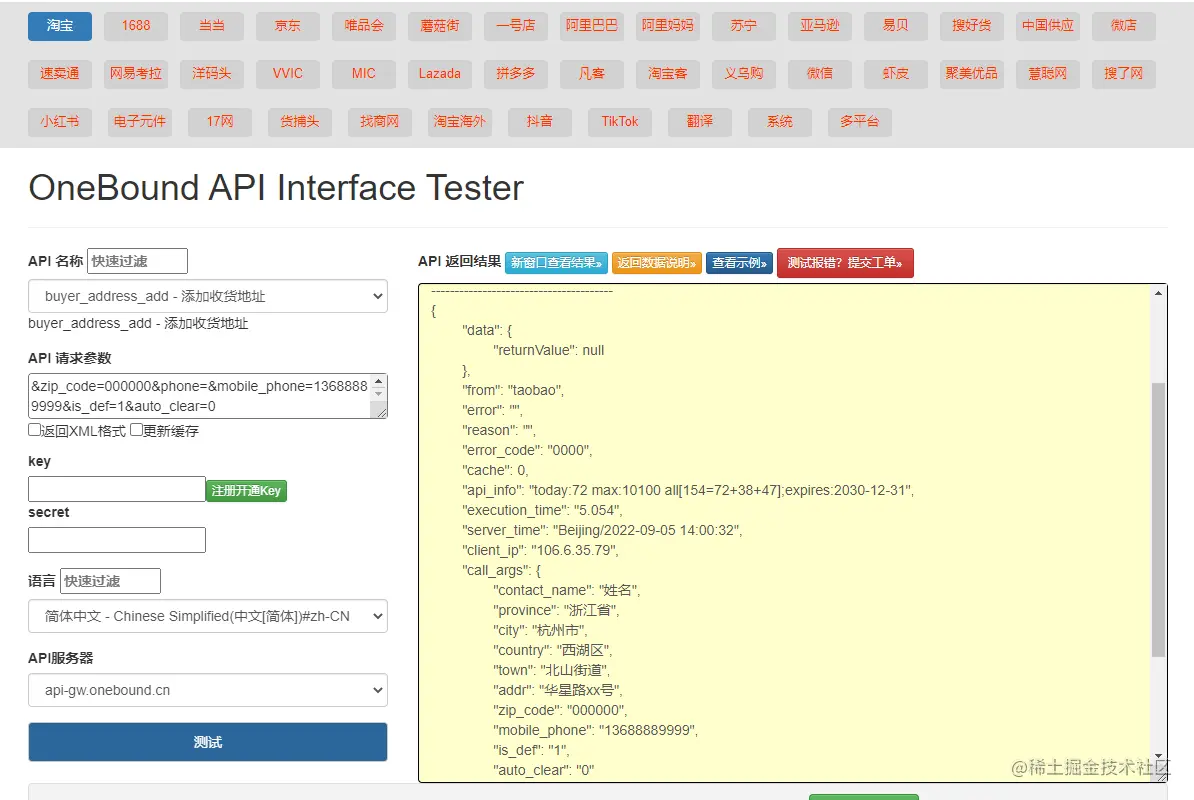Expand the buyer_address_add API name dropdown
Viewport: 1194px width, 800px height.
pyautogui.click(x=208, y=296)
